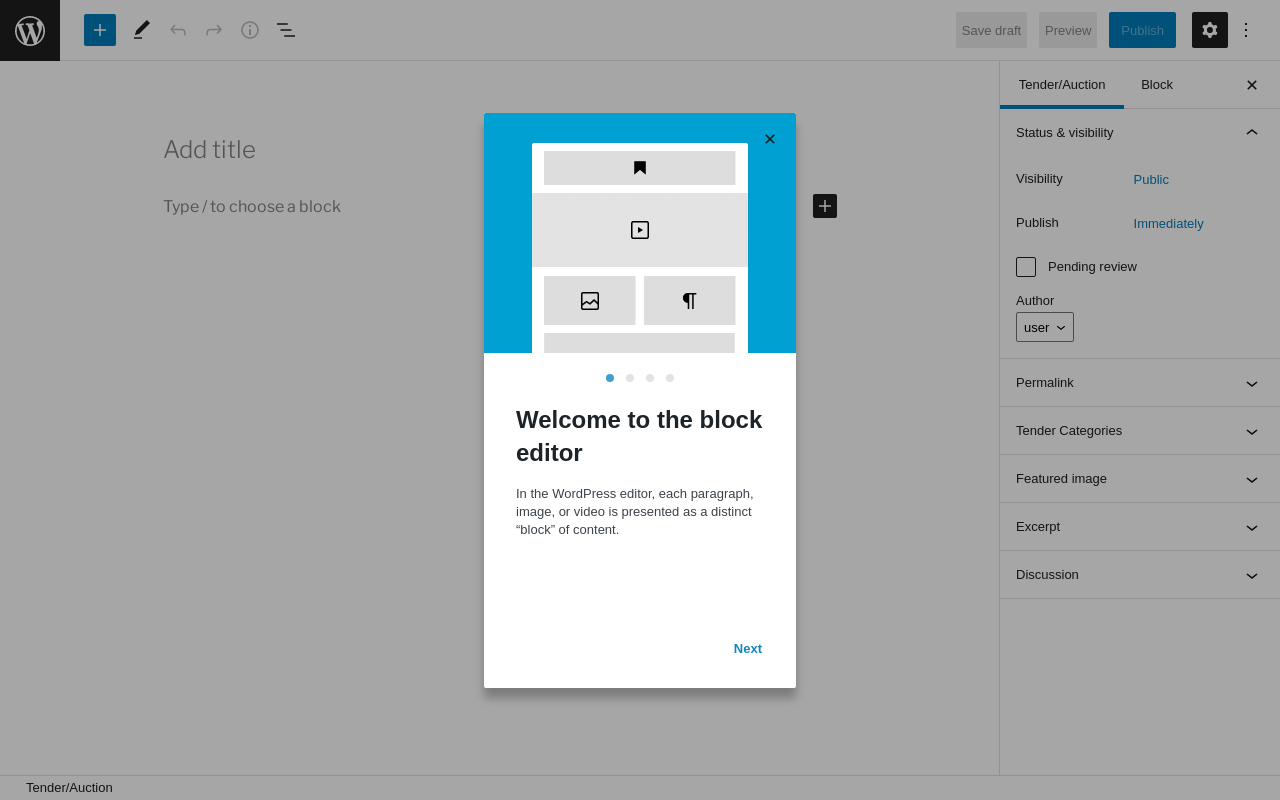
Task: Go to second welcome guide page dot
Action: pyautogui.click(x=630, y=378)
